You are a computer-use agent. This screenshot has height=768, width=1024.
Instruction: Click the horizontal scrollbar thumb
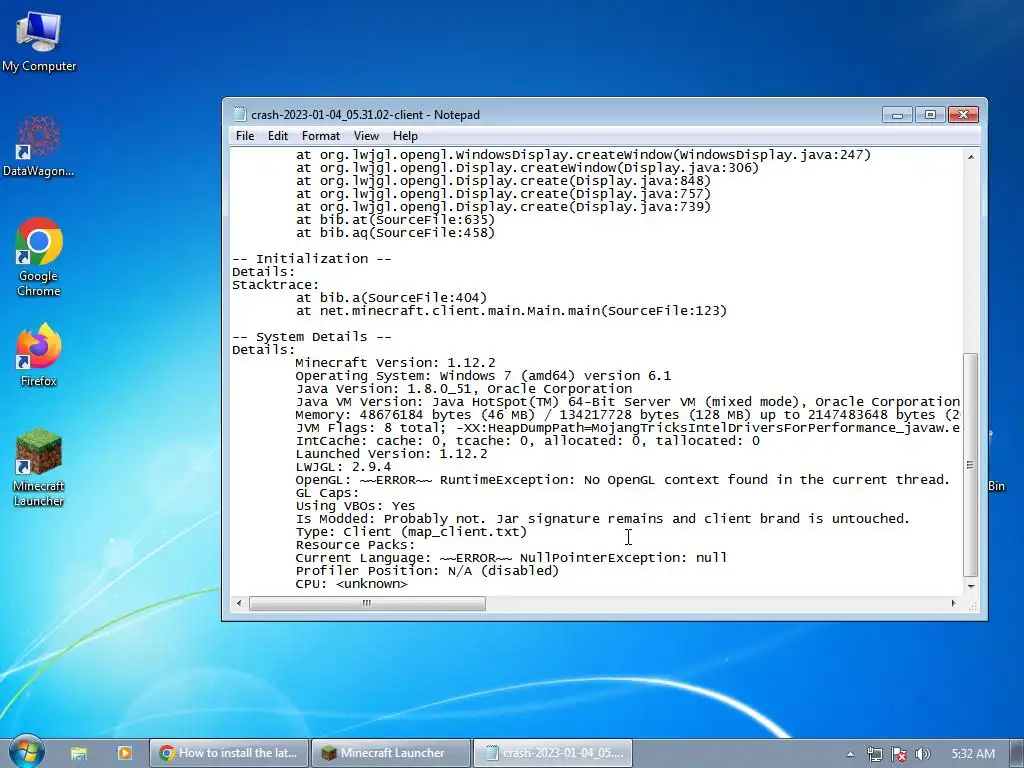click(x=367, y=603)
